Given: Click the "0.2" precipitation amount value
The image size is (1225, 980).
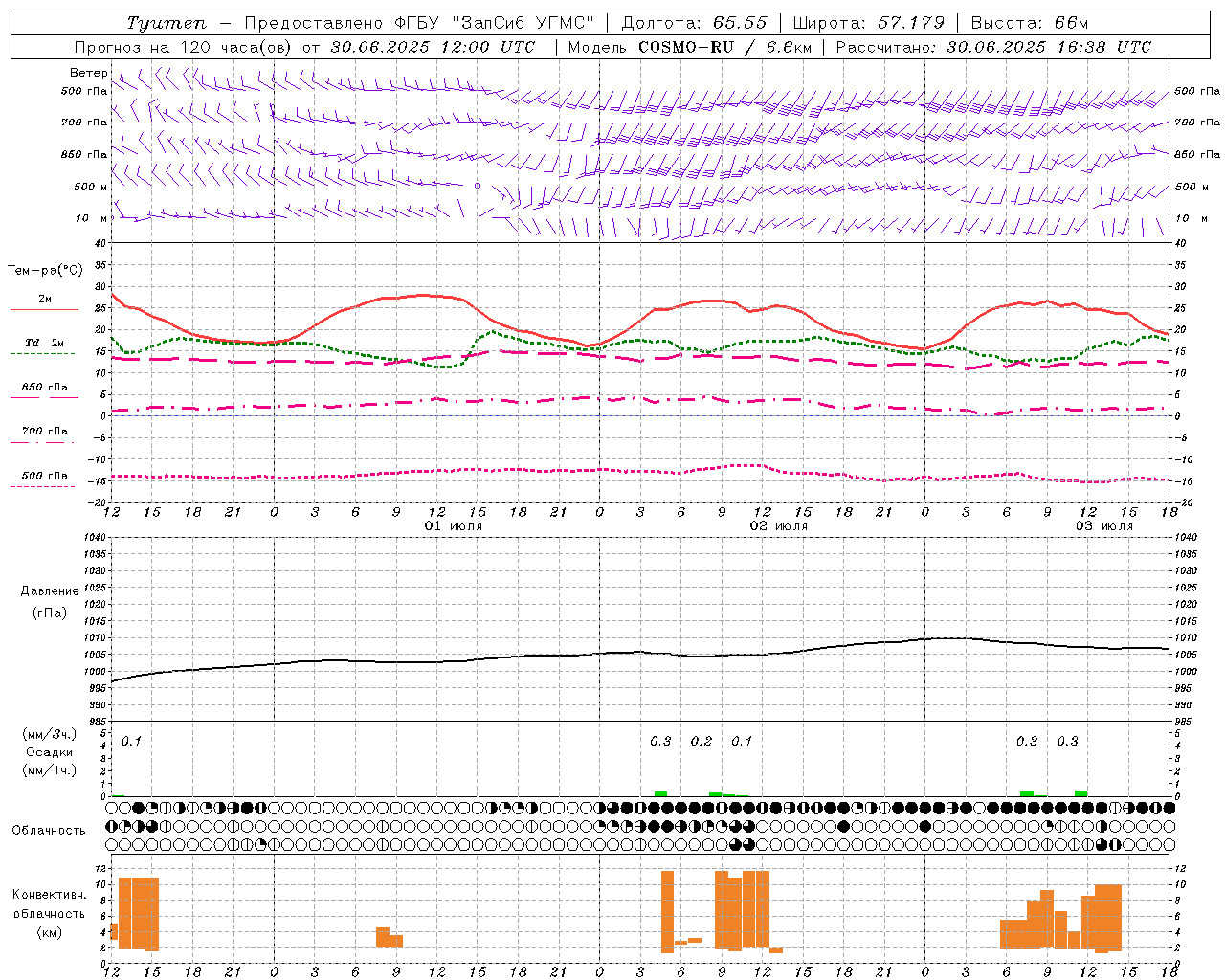Looking at the screenshot, I should click(x=702, y=741).
